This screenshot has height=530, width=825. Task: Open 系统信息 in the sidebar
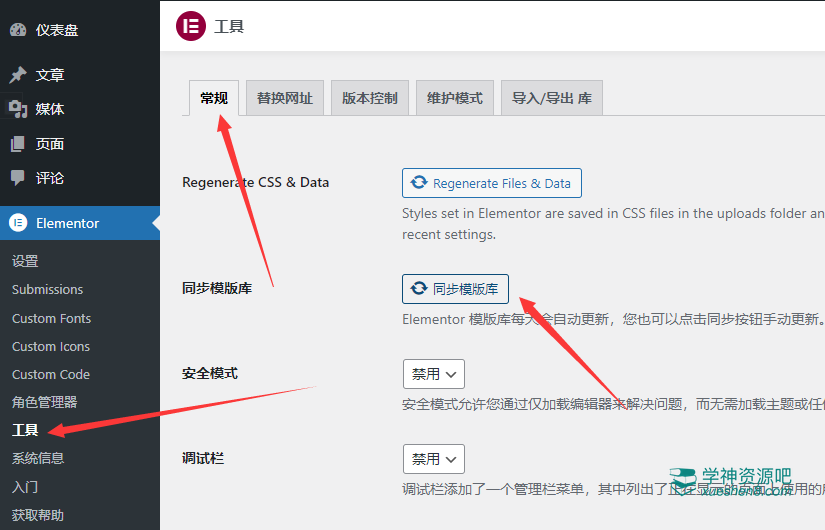click(x=39, y=458)
